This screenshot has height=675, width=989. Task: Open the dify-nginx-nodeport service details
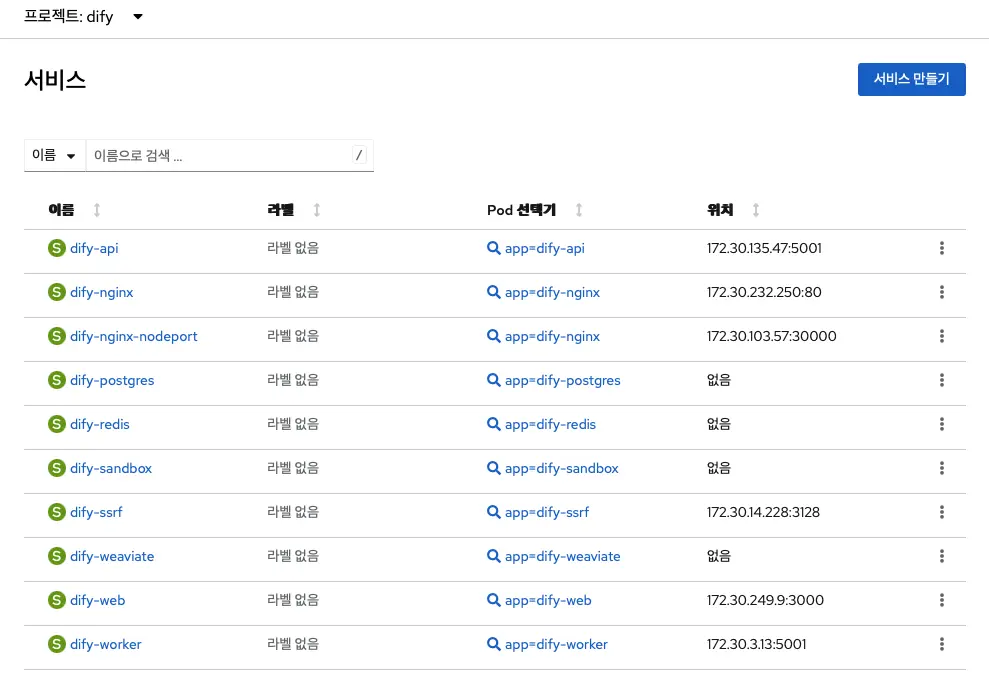click(x=132, y=336)
